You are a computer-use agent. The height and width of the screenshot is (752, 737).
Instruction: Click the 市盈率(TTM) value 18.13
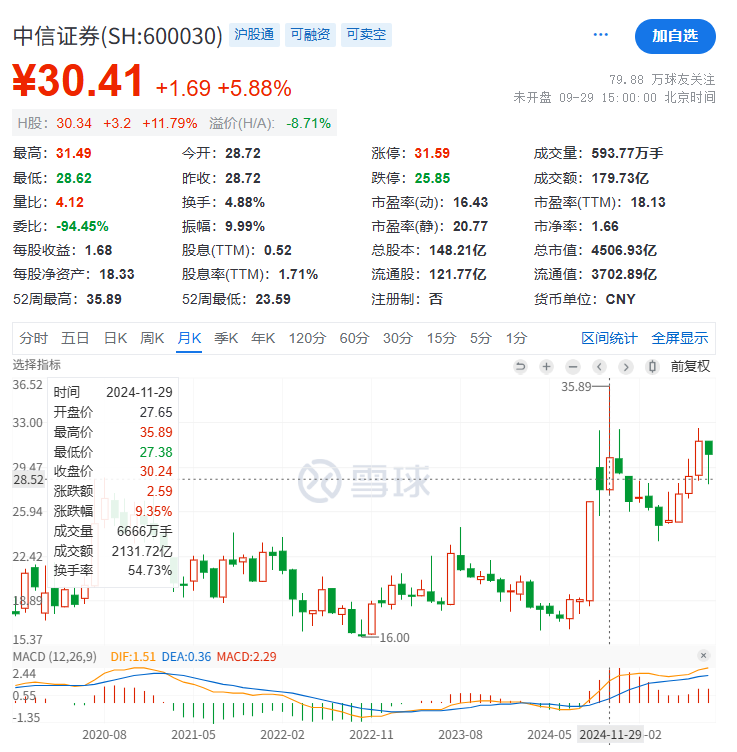coord(648,202)
